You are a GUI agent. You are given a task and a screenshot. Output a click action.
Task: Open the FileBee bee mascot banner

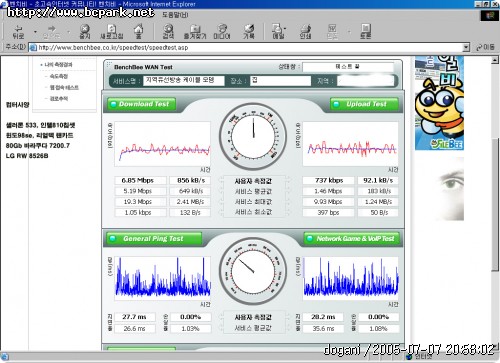tap(439, 103)
